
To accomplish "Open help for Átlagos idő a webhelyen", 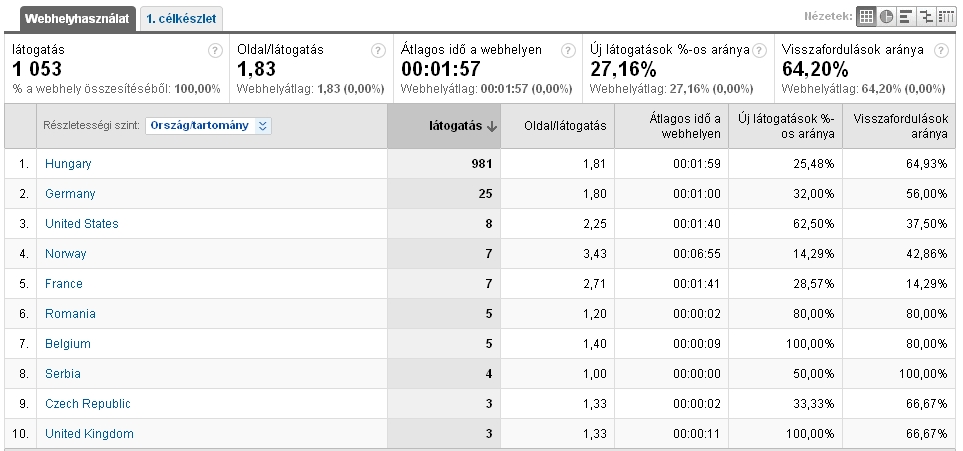I will 568,51.
